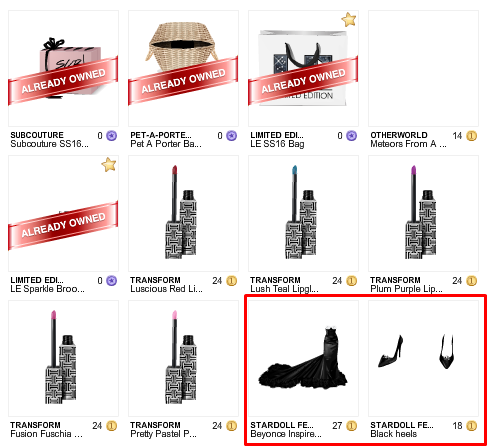Viewport: 490px width, 446px height.
Task: Click the gold coin next to Black heels price
Action: point(472,426)
